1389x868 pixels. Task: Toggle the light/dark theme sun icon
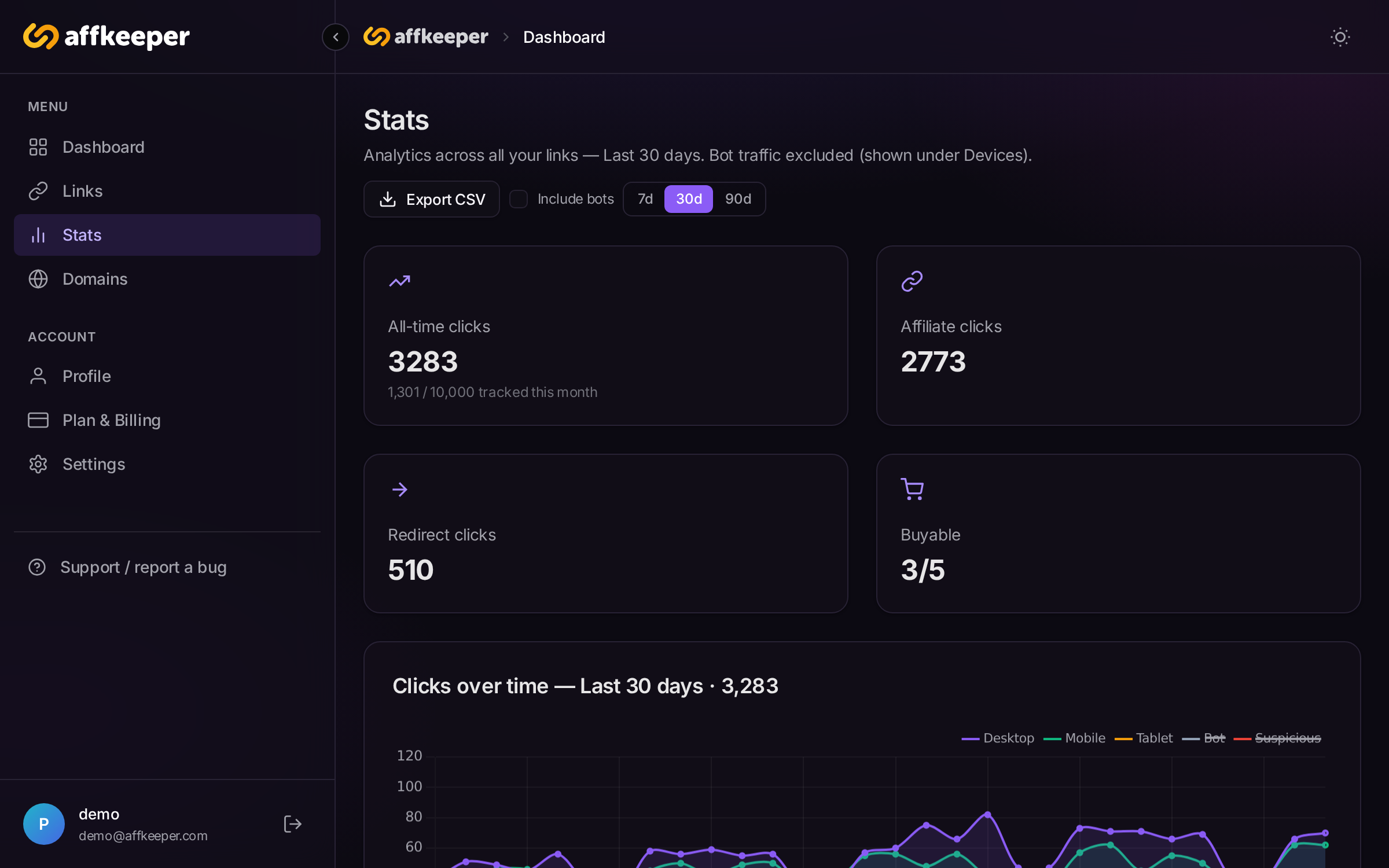click(x=1340, y=37)
